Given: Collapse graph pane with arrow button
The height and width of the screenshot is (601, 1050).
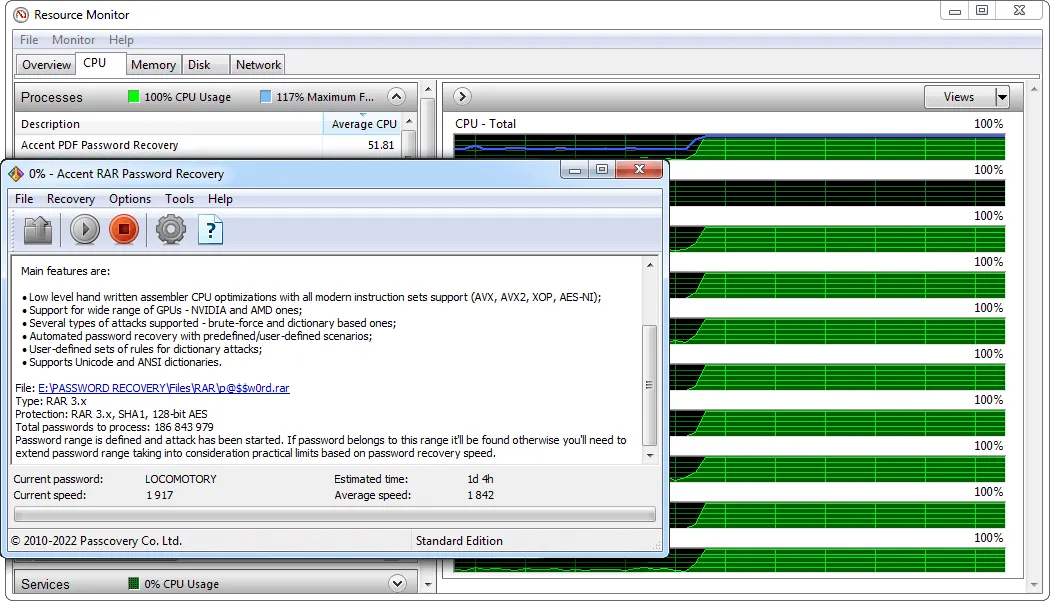Looking at the screenshot, I should click(462, 97).
